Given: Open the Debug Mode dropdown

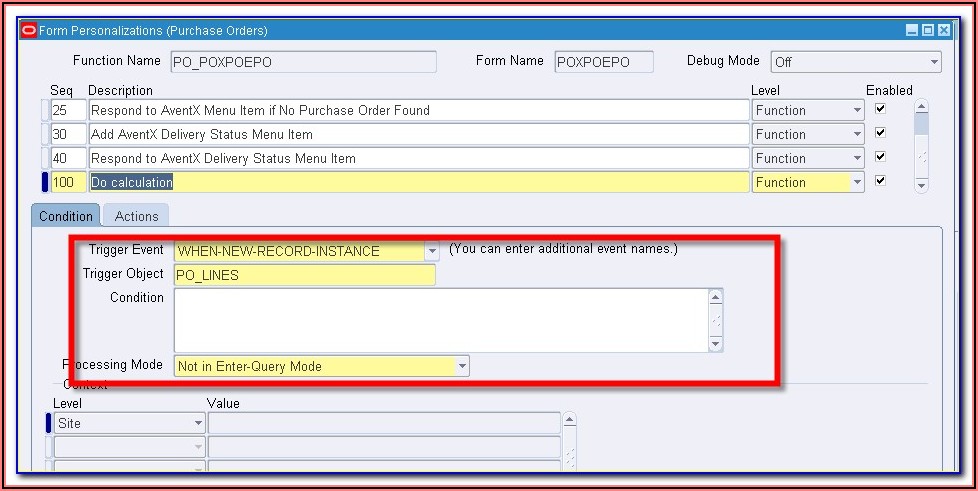Looking at the screenshot, I should point(934,62).
